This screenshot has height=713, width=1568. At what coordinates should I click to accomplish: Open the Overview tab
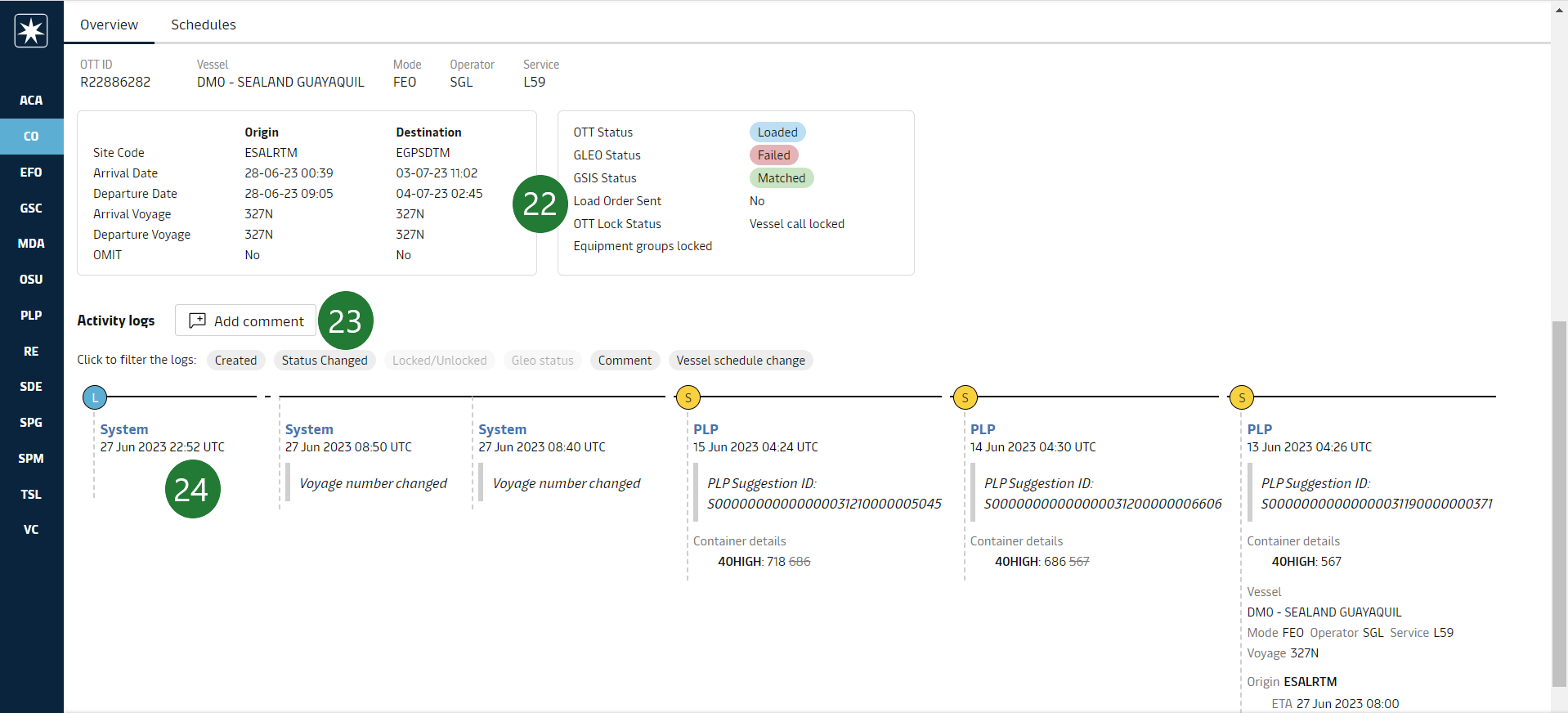point(109,25)
